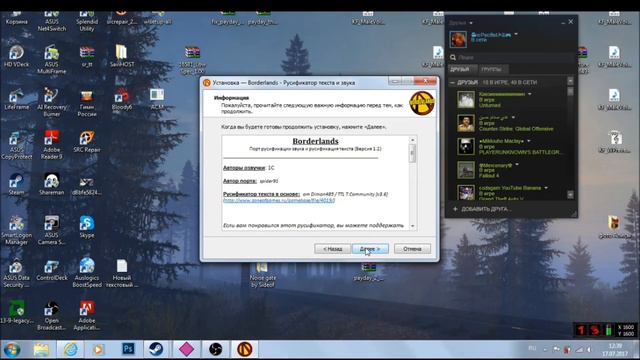Image resolution: width=640 pixels, height=360 pixels.
Task: Click the Borderlands installer taskbar icon
Action: click(x=244, y=349)
